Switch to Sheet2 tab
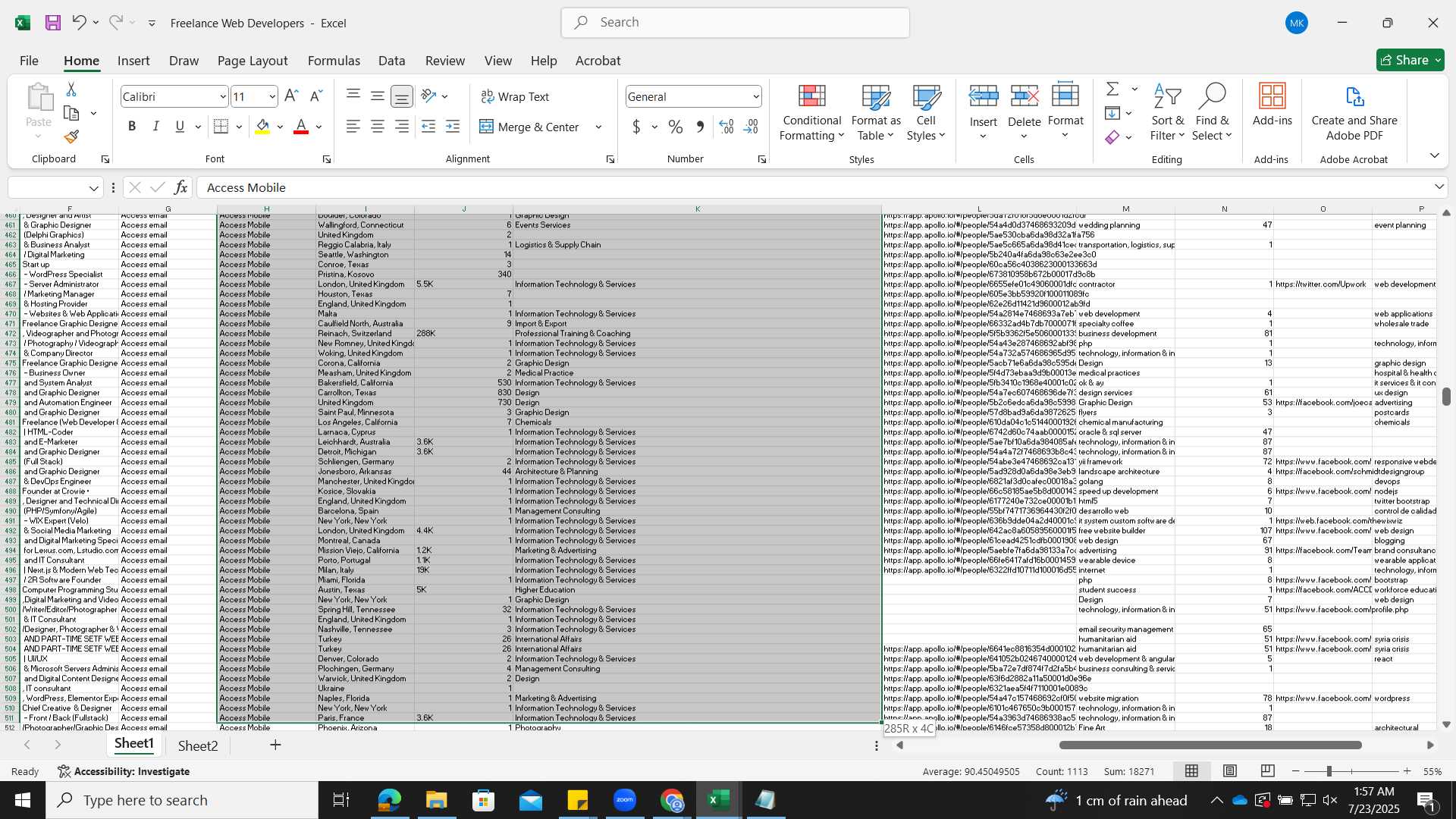 pos(198,745)
